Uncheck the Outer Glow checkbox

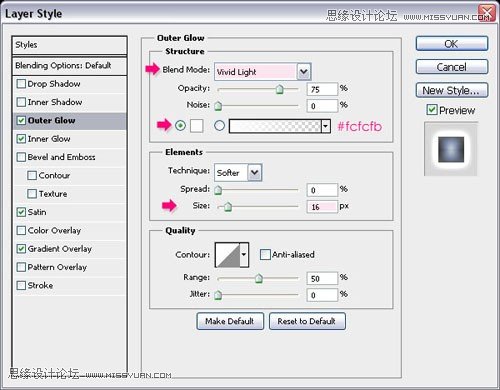21,120
